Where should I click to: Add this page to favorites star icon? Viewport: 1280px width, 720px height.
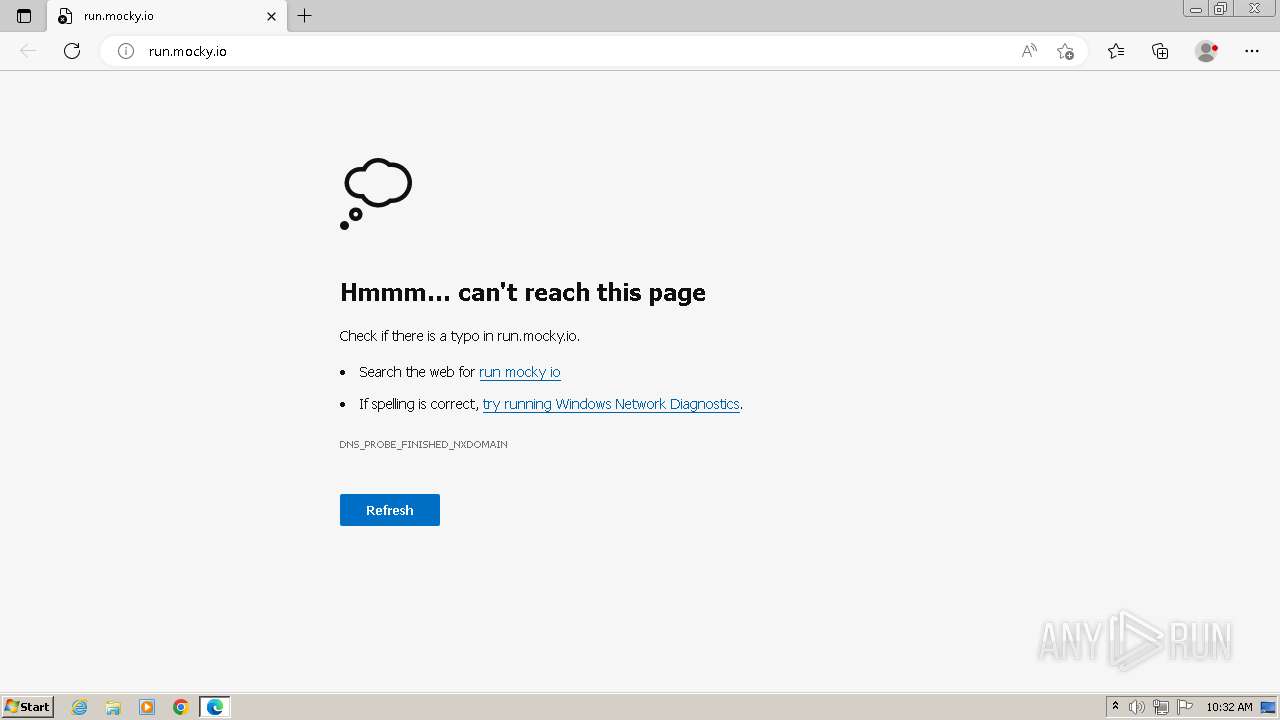pyautogui.click(x=1065, y=51)
